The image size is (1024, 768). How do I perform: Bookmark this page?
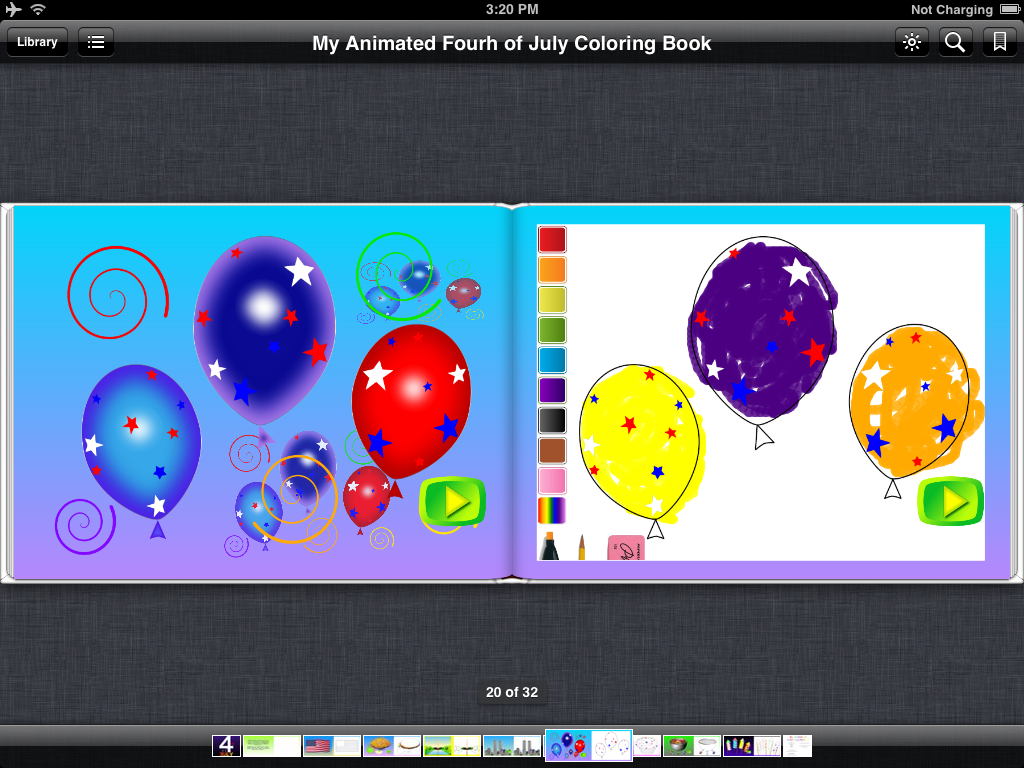click(x=998, y=42)
